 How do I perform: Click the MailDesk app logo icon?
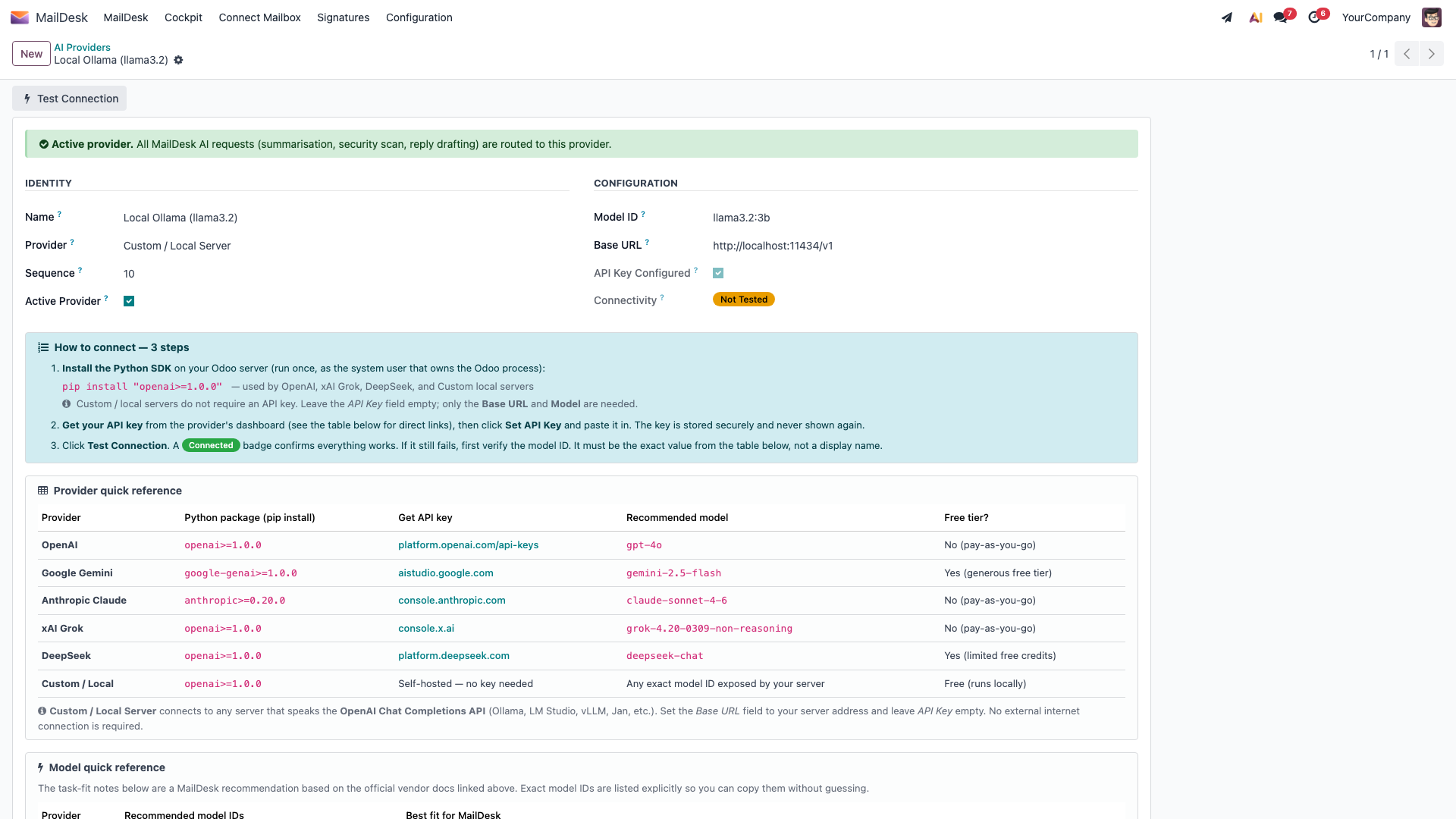pyautogui.click(x=20, y=17)
